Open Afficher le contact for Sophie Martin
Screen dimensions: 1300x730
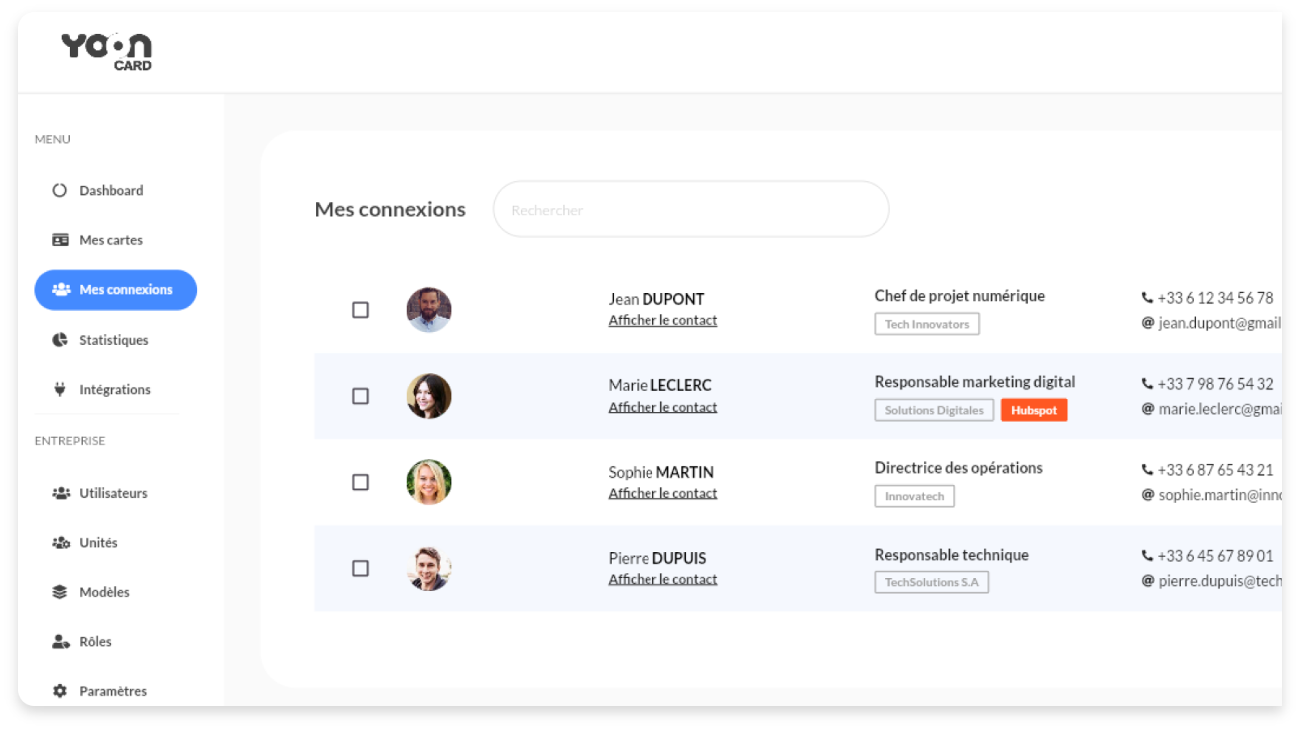(662, 493)
